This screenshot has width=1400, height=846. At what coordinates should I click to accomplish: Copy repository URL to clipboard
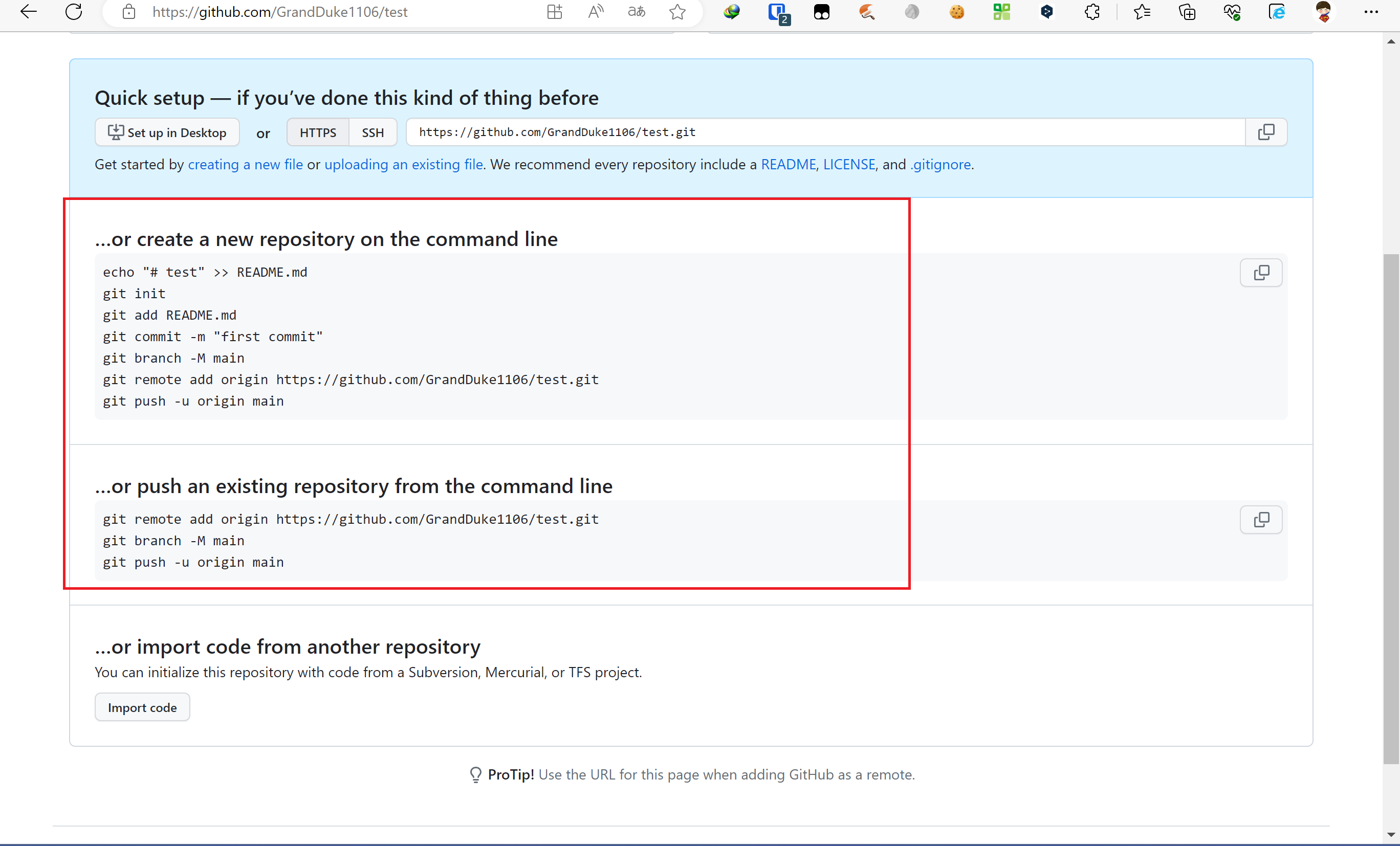(x=1266, y=132)
